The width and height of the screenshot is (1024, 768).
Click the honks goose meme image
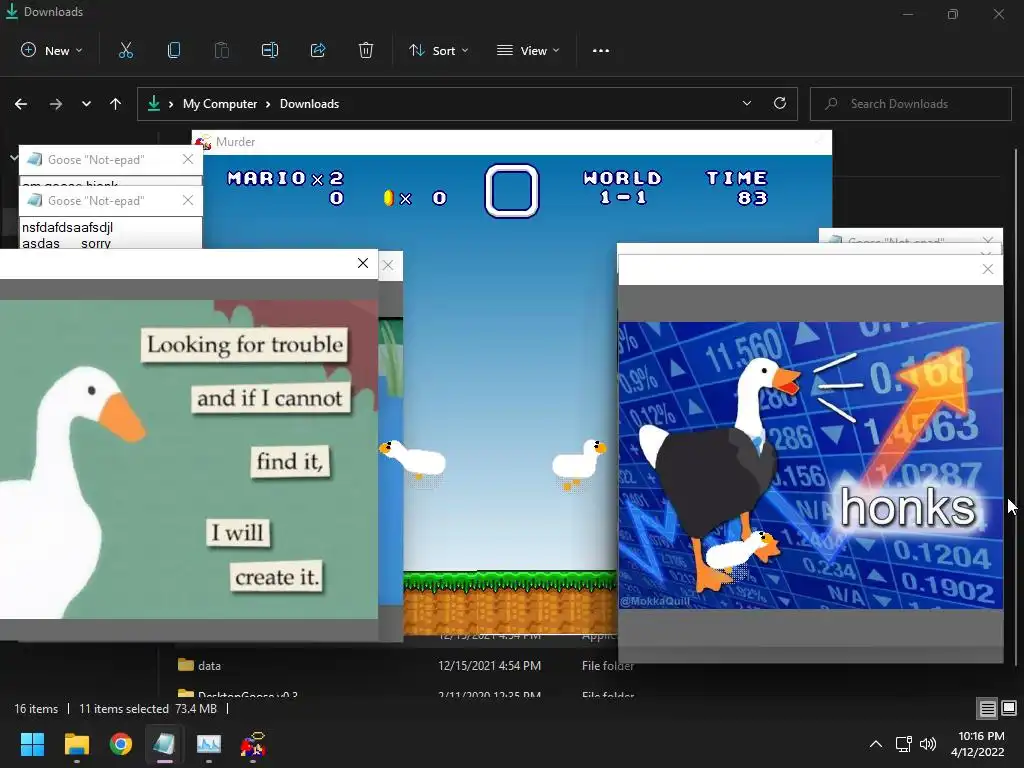[810, 465]
